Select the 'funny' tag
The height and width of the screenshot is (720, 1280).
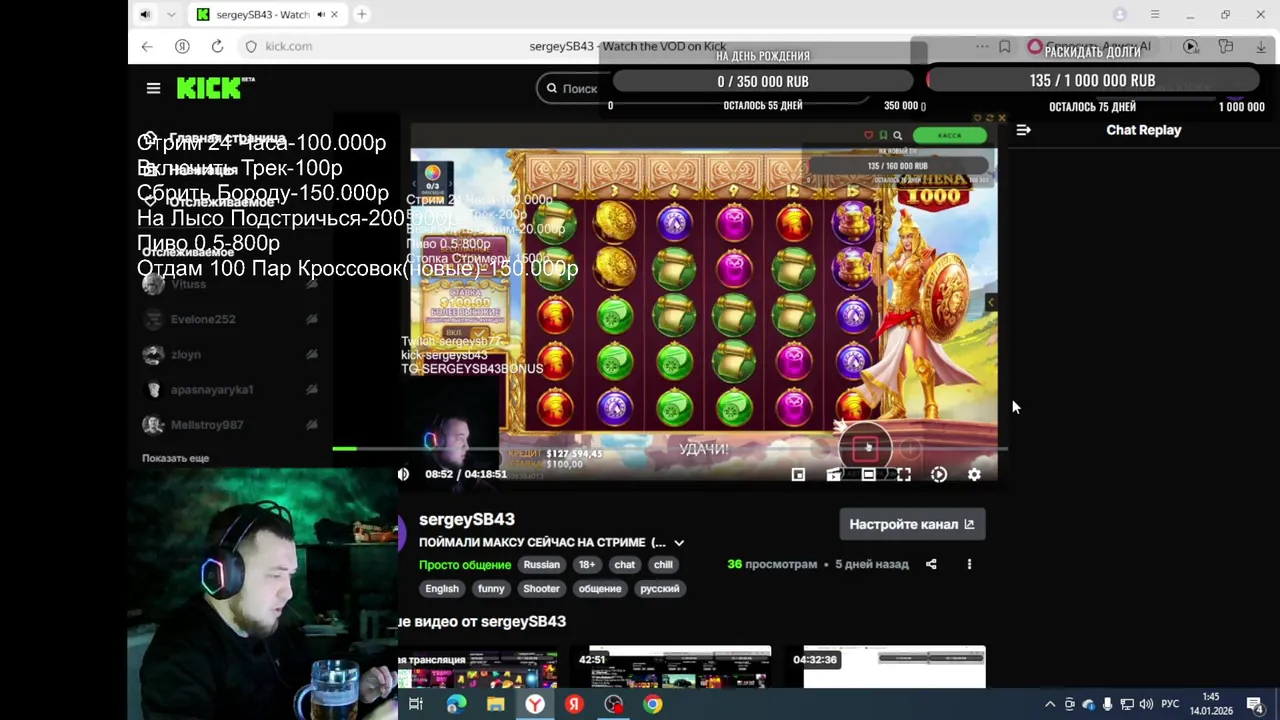[491, 588]
